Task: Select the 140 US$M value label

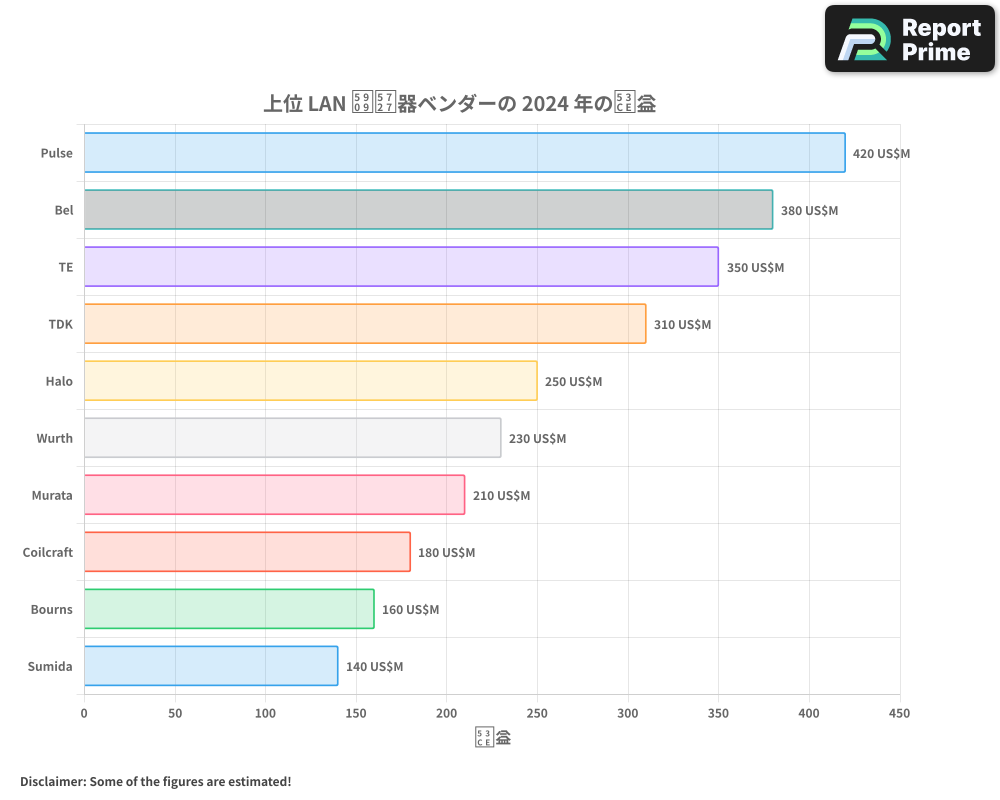Action: pyautogui.click(x=374, y=667)
